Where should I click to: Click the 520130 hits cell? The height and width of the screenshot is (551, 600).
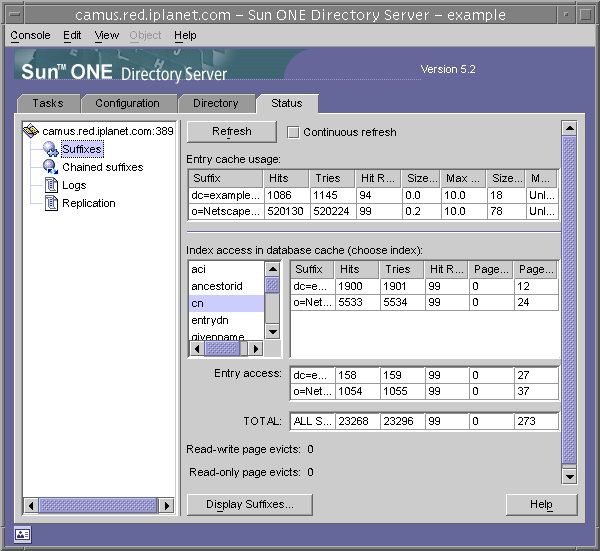pyautogui.click(x=287, y=211)
